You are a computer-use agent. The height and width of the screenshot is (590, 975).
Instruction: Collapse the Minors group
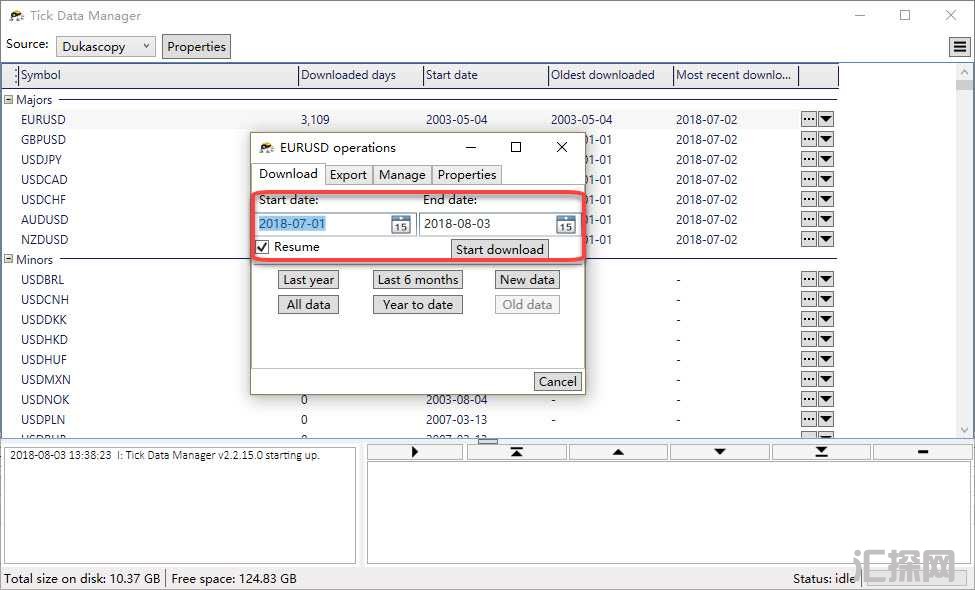click(x=9, y=260)
